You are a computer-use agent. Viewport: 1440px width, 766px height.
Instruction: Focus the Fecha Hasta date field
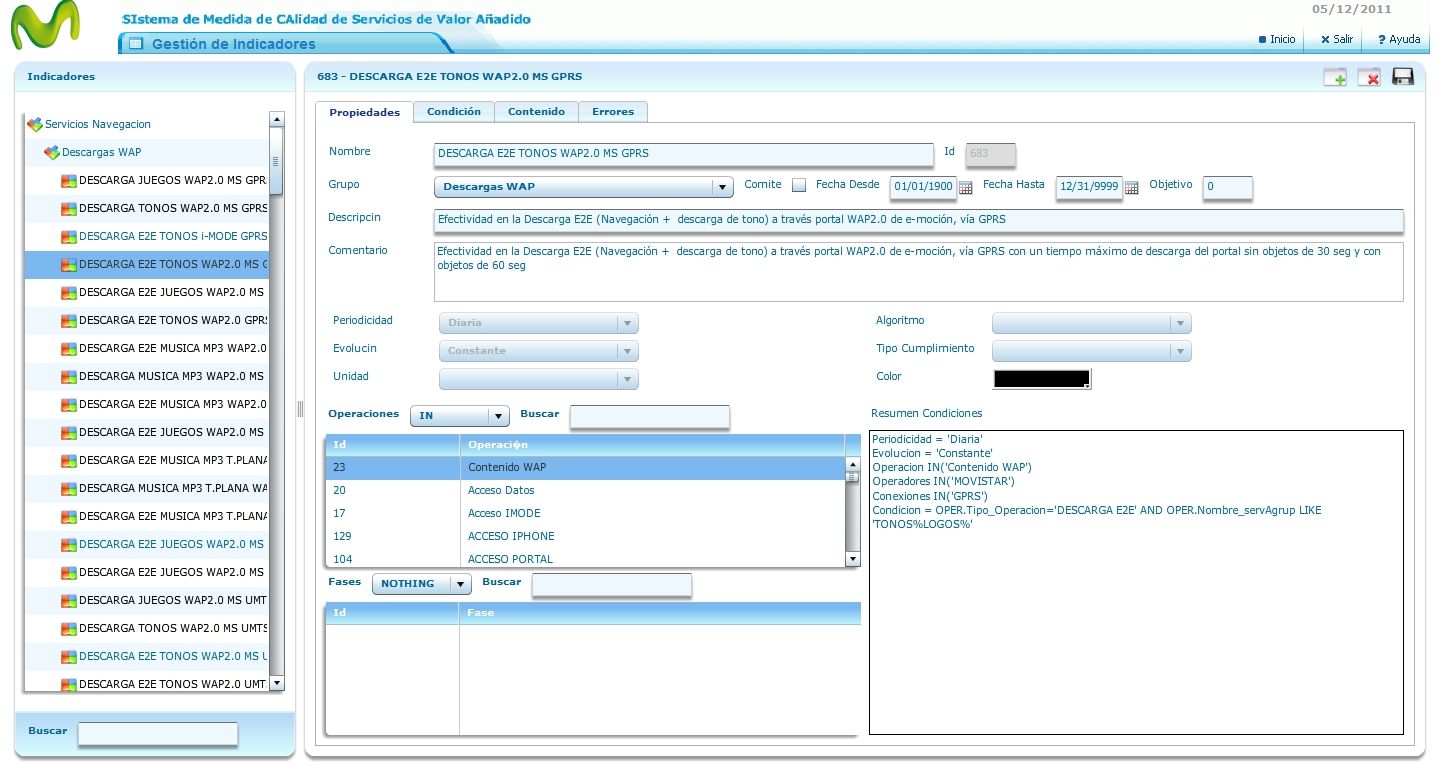1088,187
